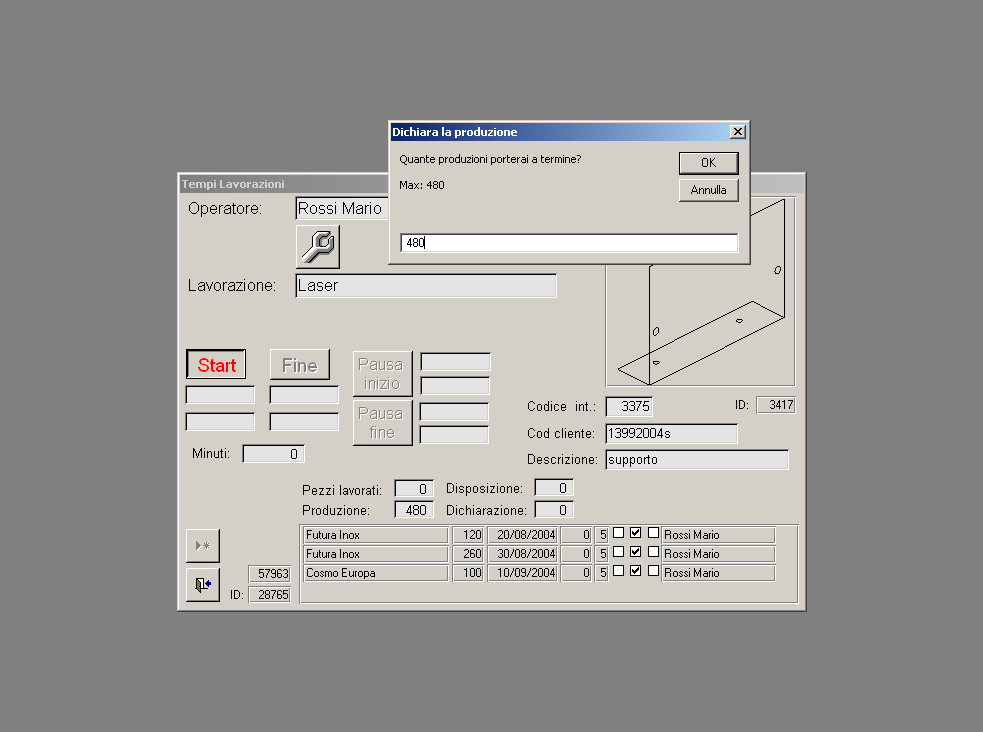Click the bracket part drawing thumbnail
The image size is (983, 732).
700,325
